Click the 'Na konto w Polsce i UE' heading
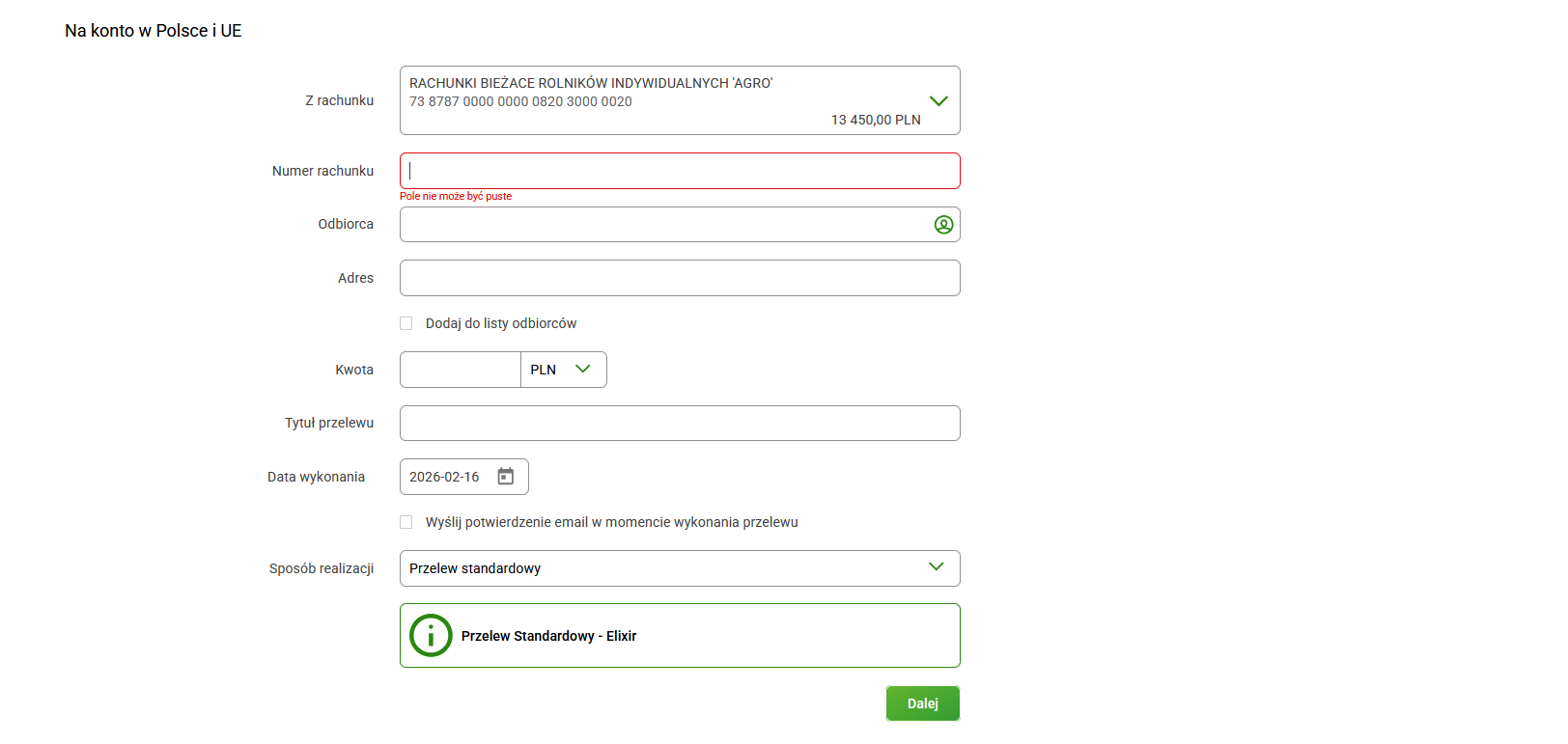 pyautogui.click(x=154, y=31)
